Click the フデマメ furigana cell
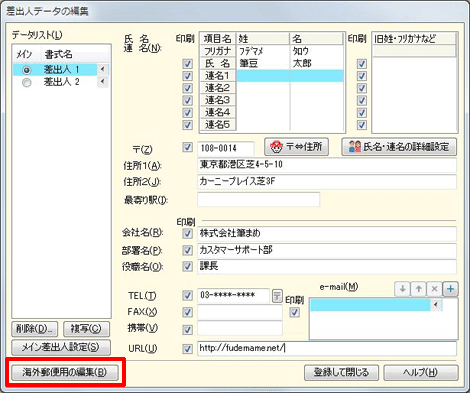Viewport: 470px width, 393px height. (x=263, y=51)
